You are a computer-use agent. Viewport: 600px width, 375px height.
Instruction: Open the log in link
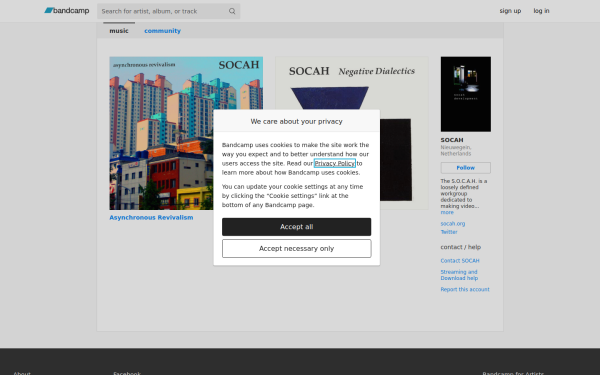pyautogui.click(x=541, y=11)
